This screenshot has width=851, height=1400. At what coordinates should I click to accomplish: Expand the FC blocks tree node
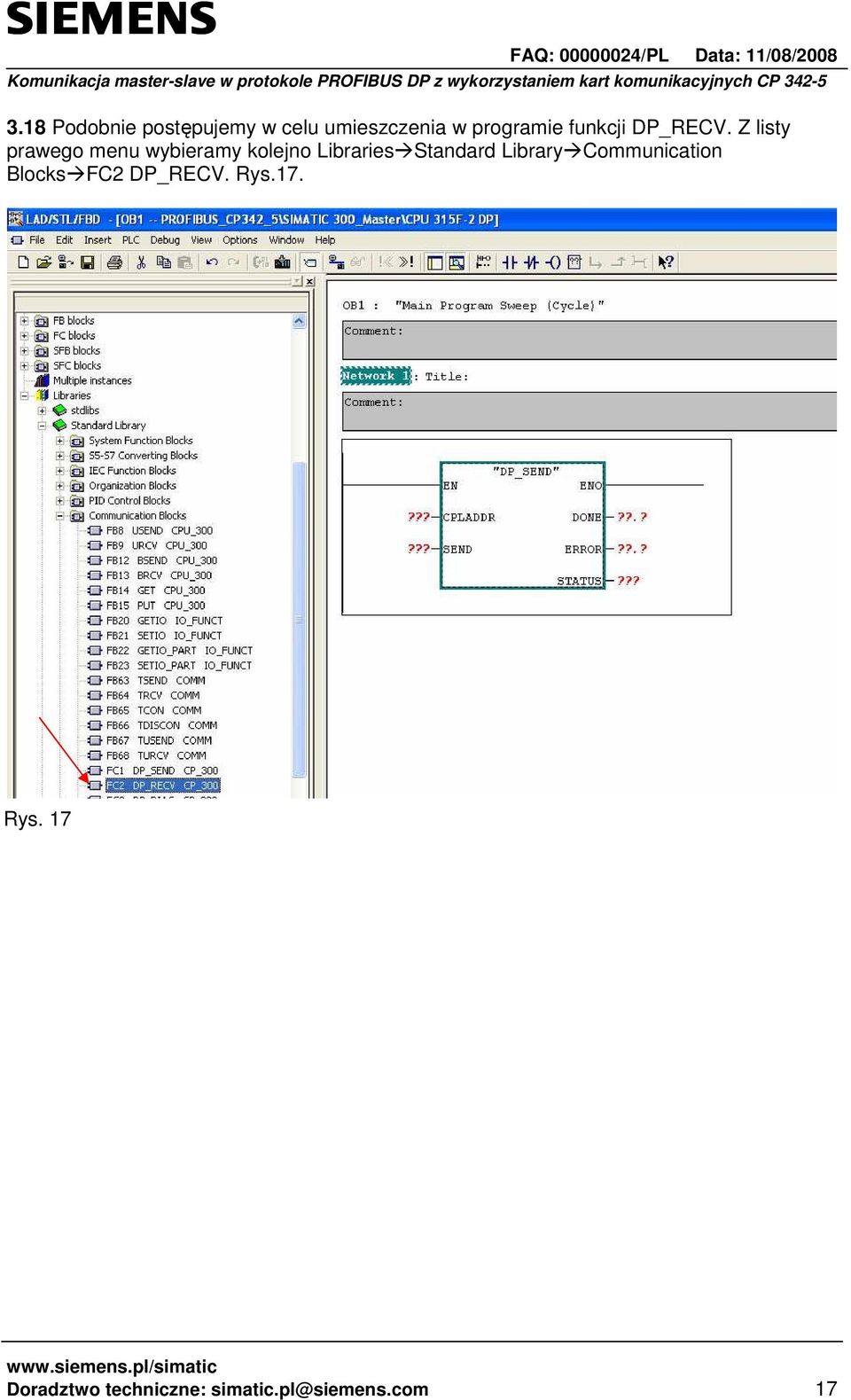coord(24,336)
